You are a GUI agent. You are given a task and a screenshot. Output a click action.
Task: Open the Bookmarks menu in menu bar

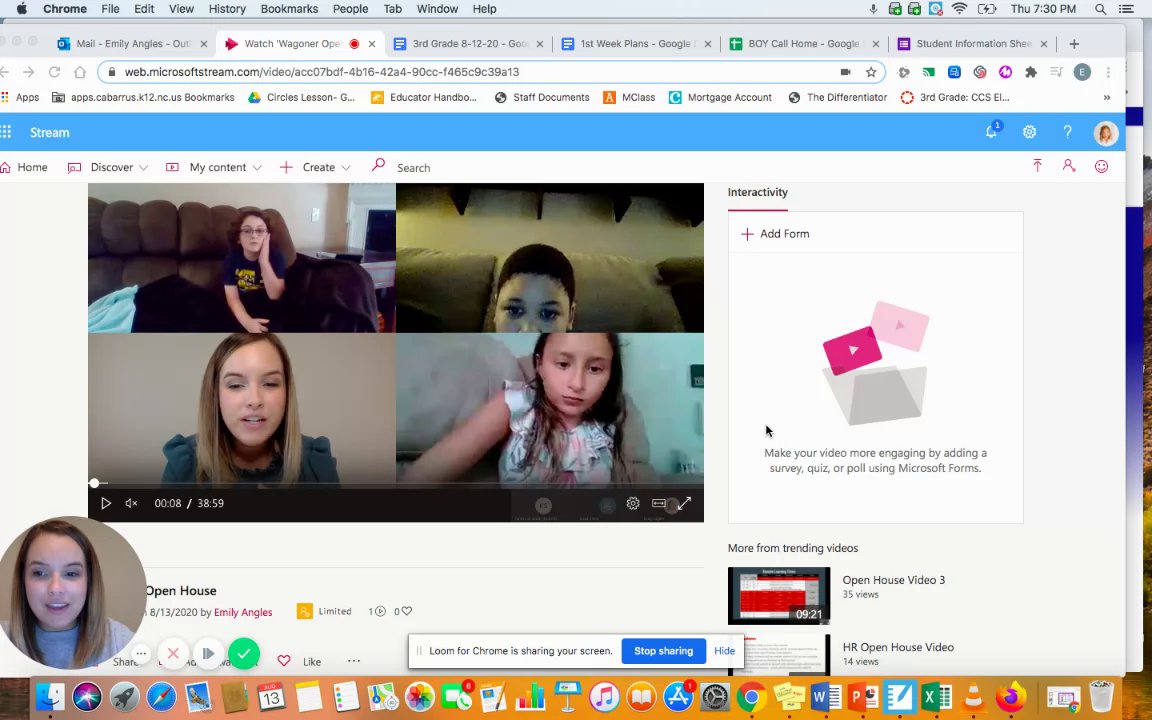pyautogui.click(x=289, y=9)
